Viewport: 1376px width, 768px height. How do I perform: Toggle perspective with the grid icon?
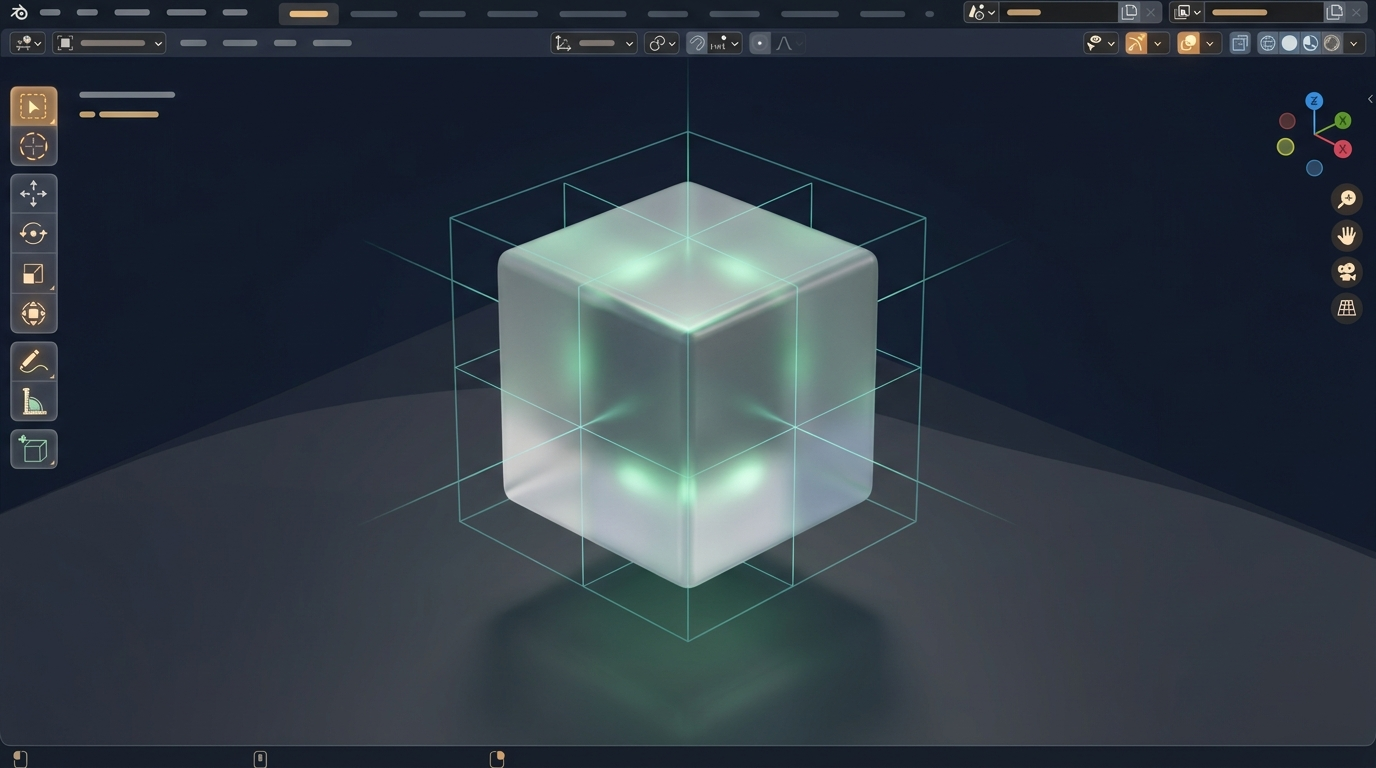(1347, 308)
